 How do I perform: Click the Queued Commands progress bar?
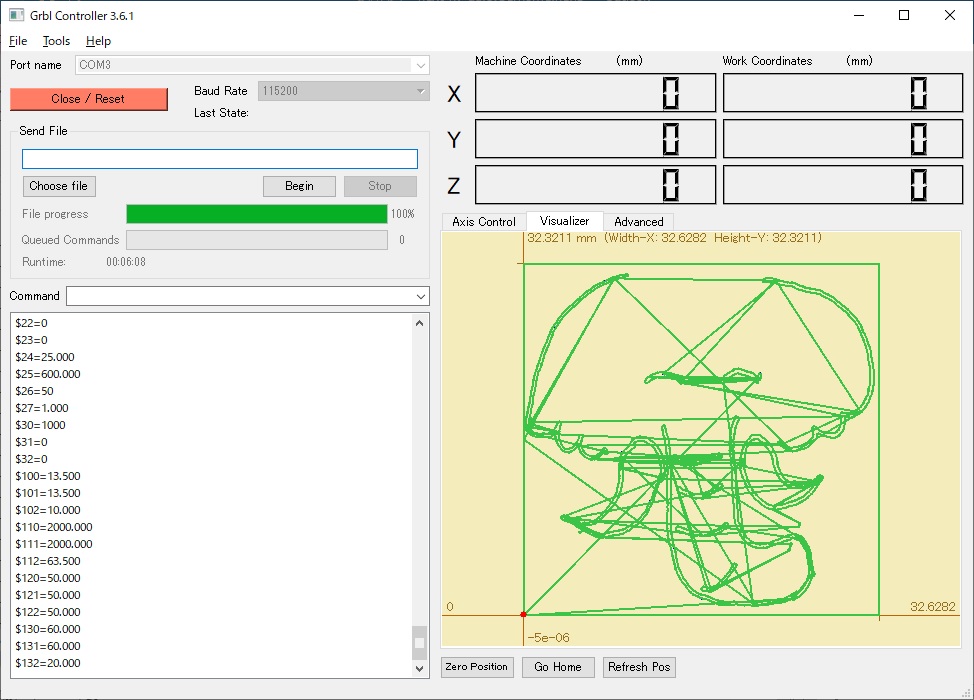tap(257, 240)
